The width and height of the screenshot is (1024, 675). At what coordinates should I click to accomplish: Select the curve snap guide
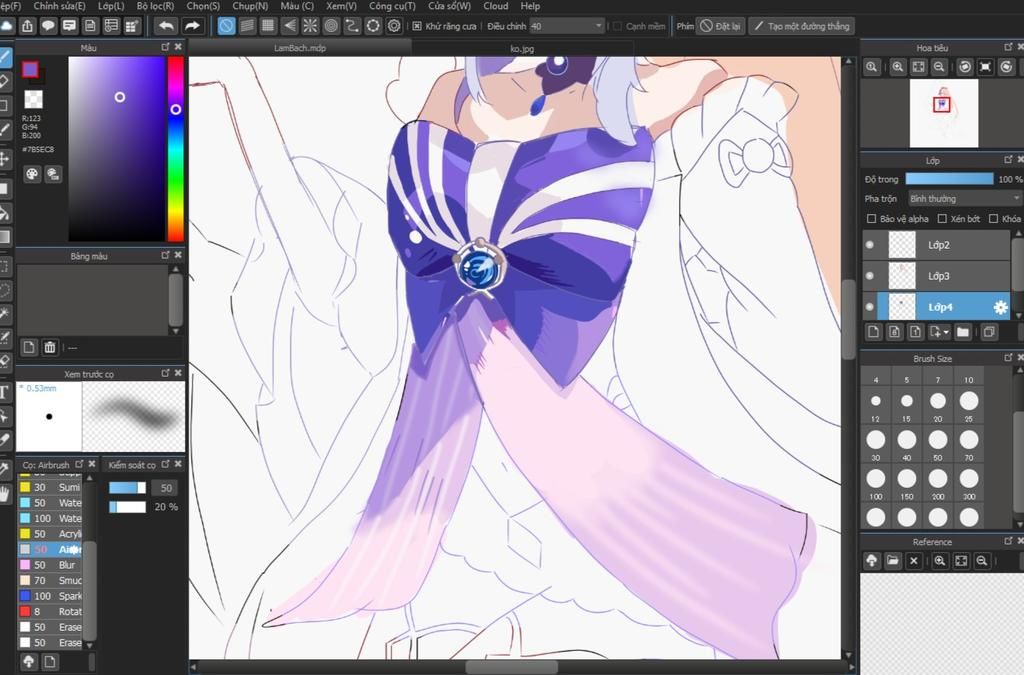coord(352,26)
